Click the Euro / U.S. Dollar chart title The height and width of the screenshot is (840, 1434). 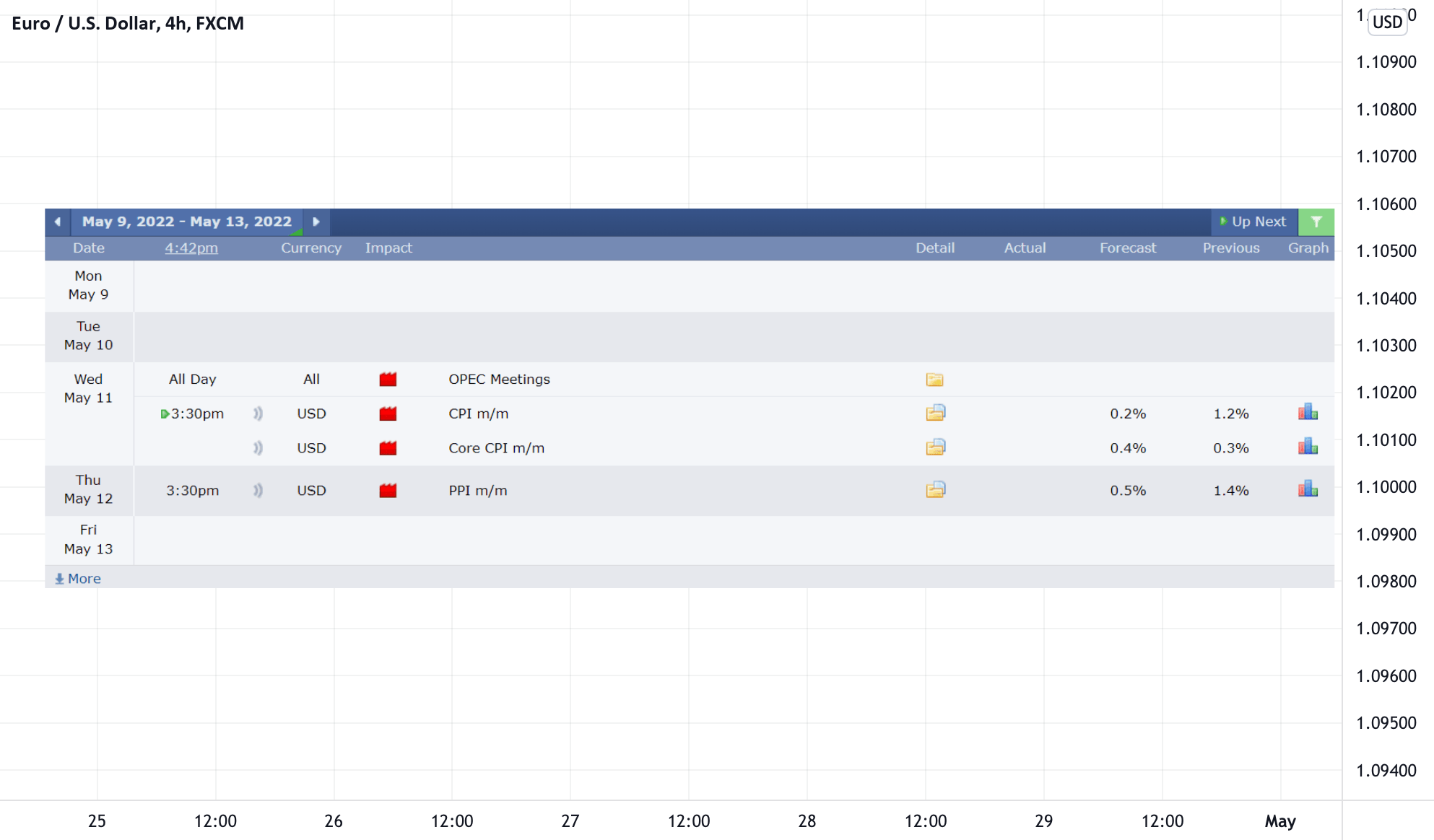[x=128, y=23]
